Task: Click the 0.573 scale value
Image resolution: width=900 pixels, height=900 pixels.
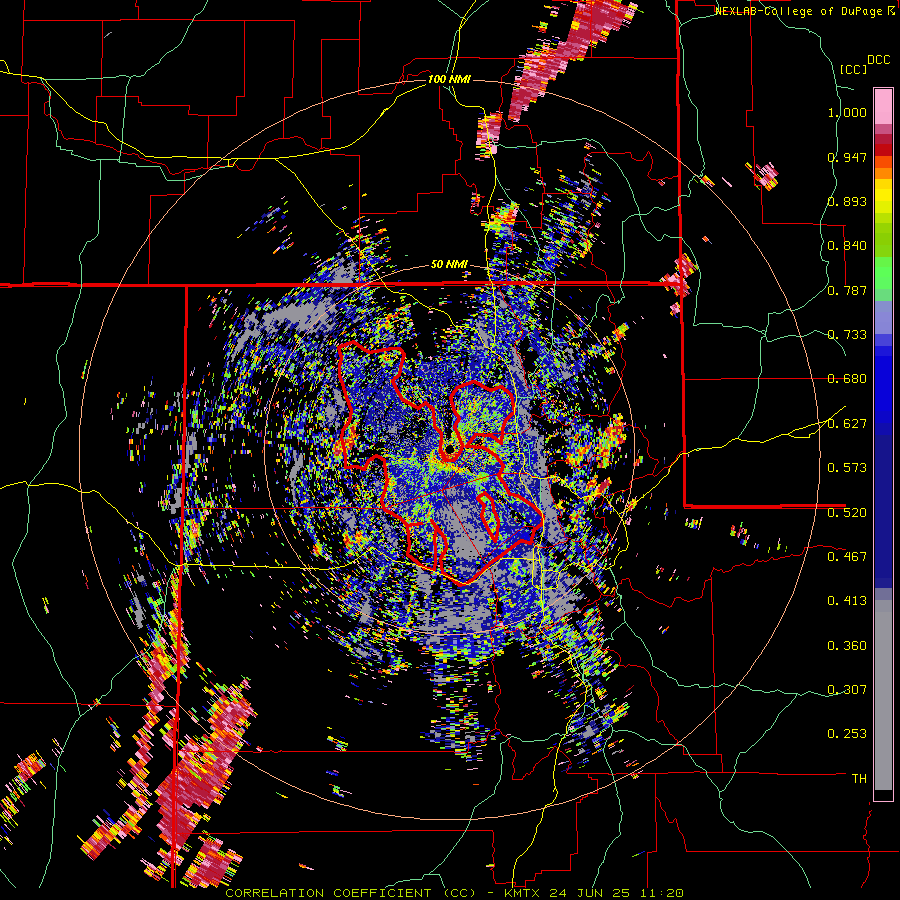Action: click(847, 468)
